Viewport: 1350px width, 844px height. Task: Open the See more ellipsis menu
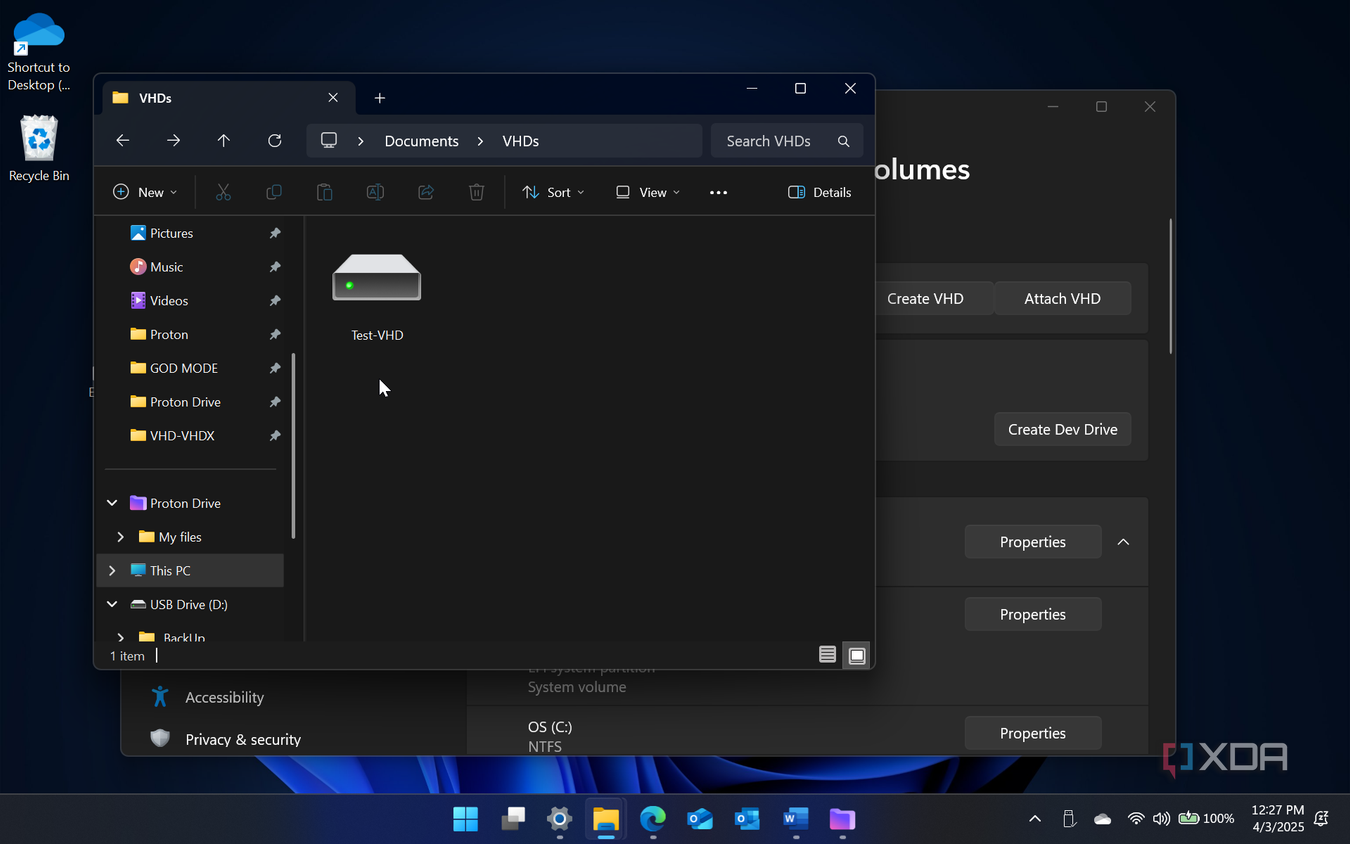(718, 192)
